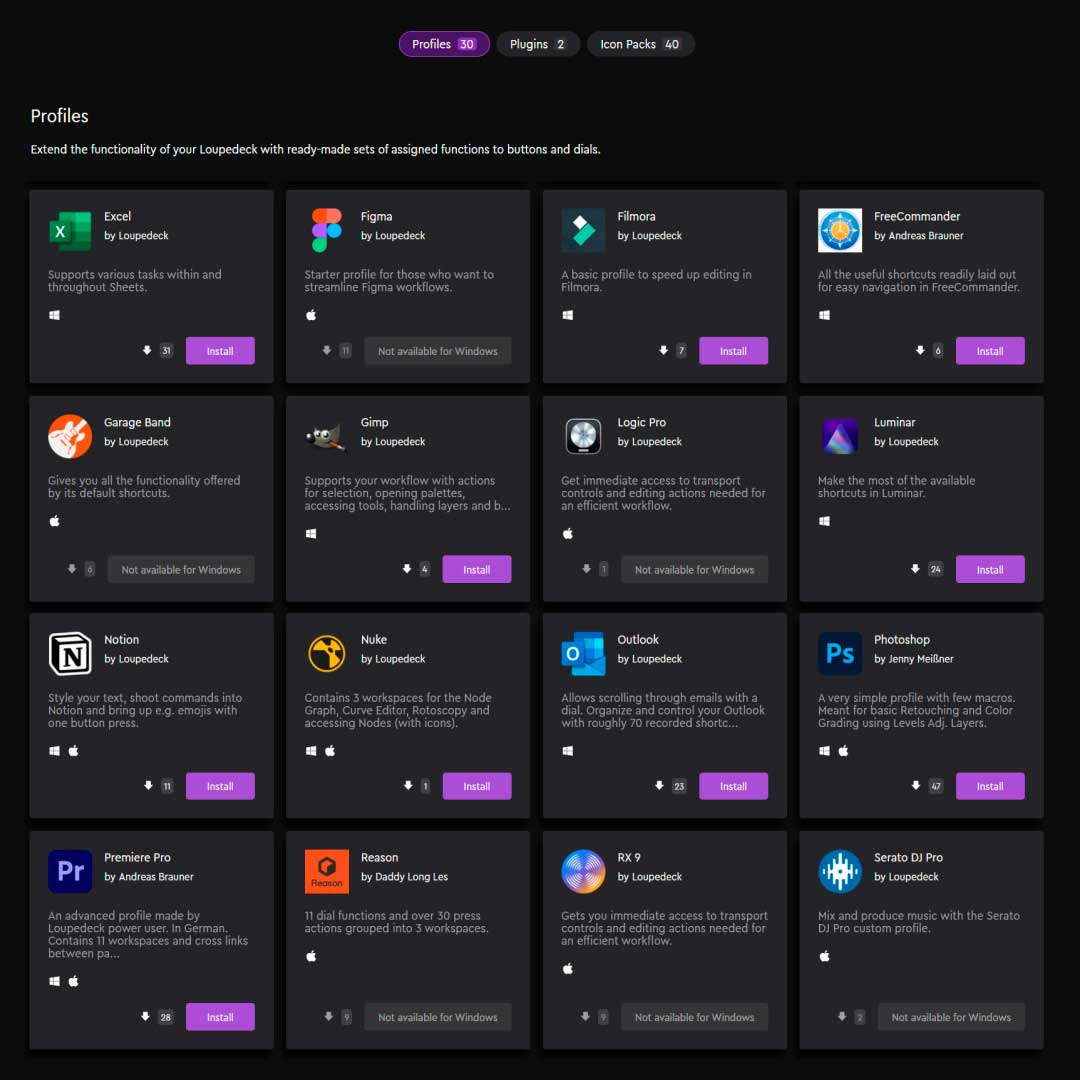Click the 'Serato DJ Pro' title text
This screenshot has width=1080, height=1080.
coord(908,857)
